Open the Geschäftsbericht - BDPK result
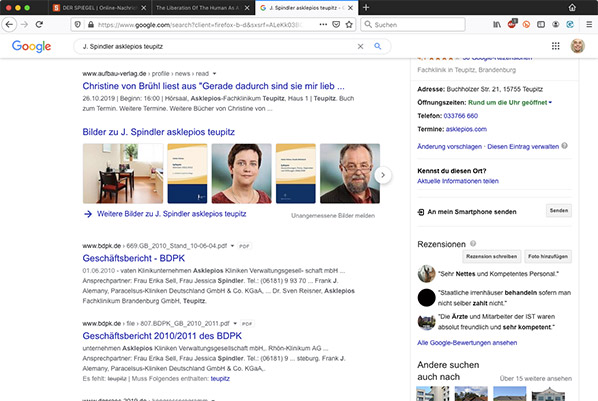Screen dimensions: 598x401 133,258
